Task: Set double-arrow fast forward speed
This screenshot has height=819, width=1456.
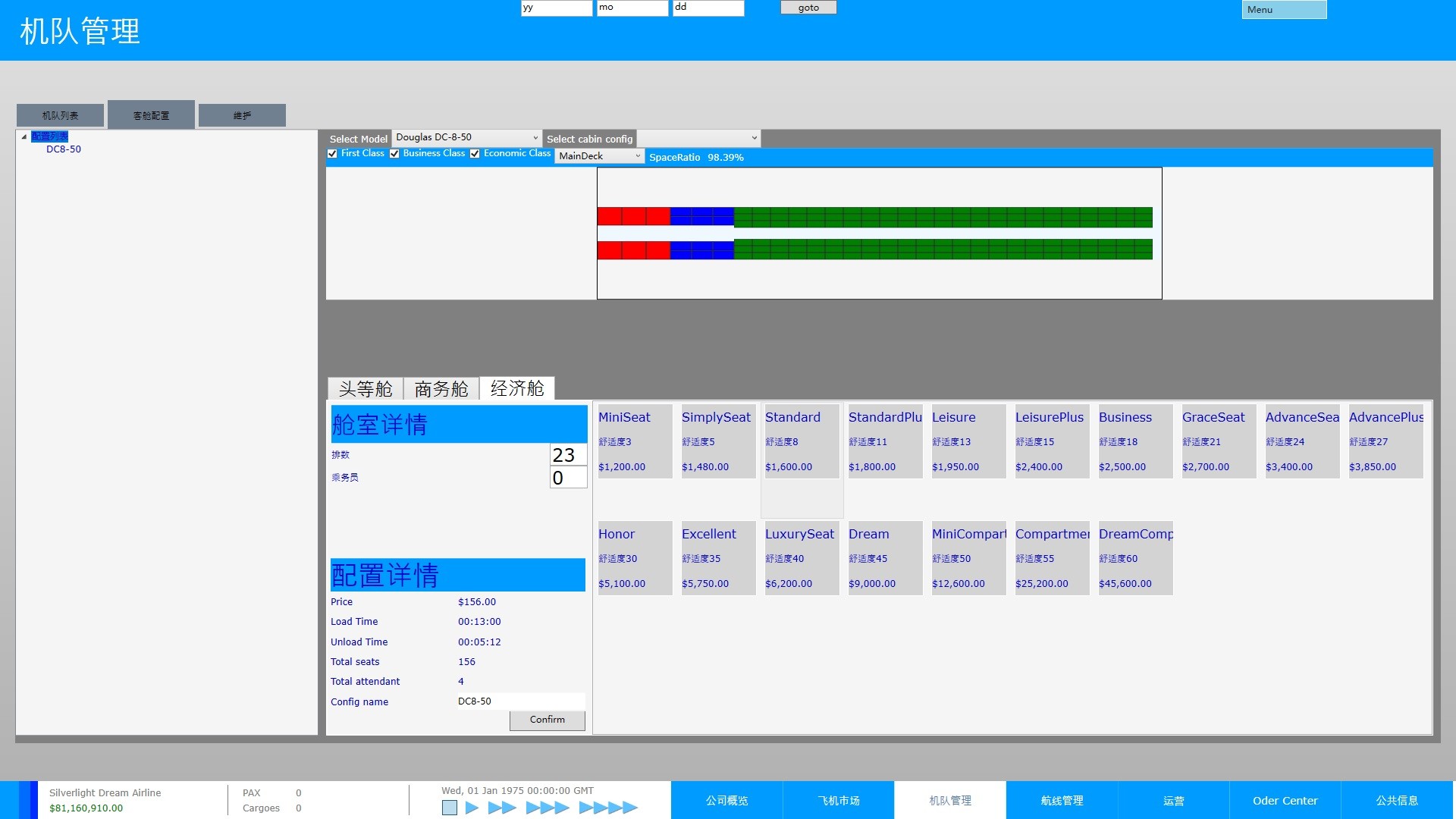Action: pyautogui.click(x=502, y=808)
